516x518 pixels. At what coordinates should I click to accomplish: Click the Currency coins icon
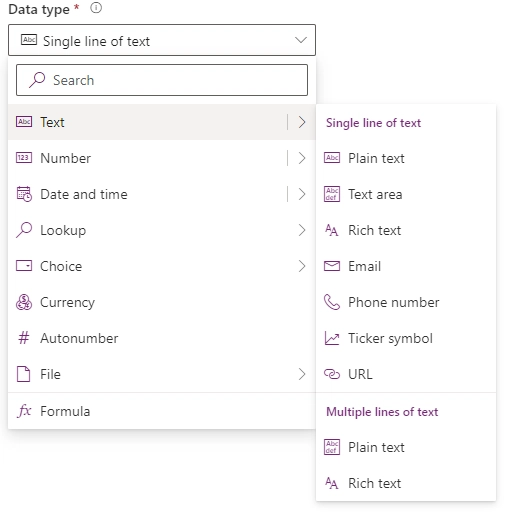click(x=24, y=302)
